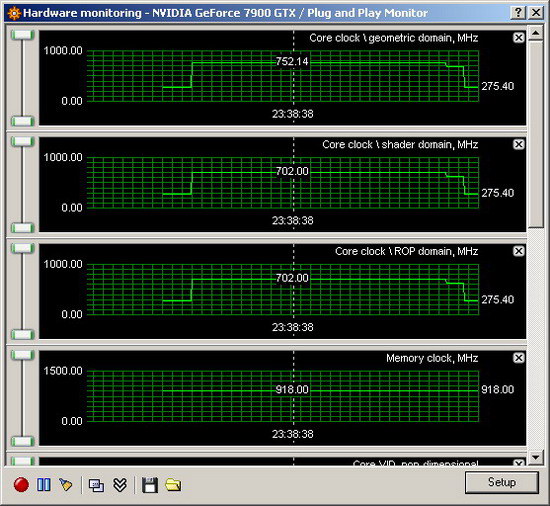Click 0.00 axis minimum on geometric domain graph

[72, 101]
